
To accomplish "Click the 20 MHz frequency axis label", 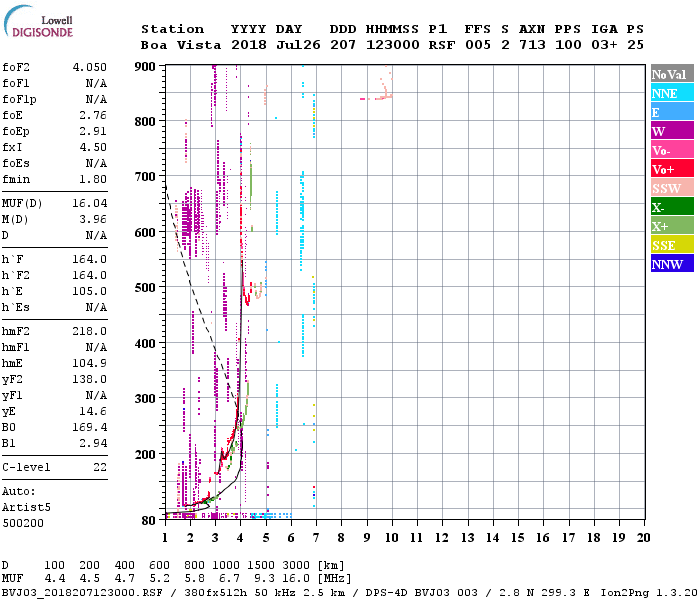I will (x=643, y=538).
